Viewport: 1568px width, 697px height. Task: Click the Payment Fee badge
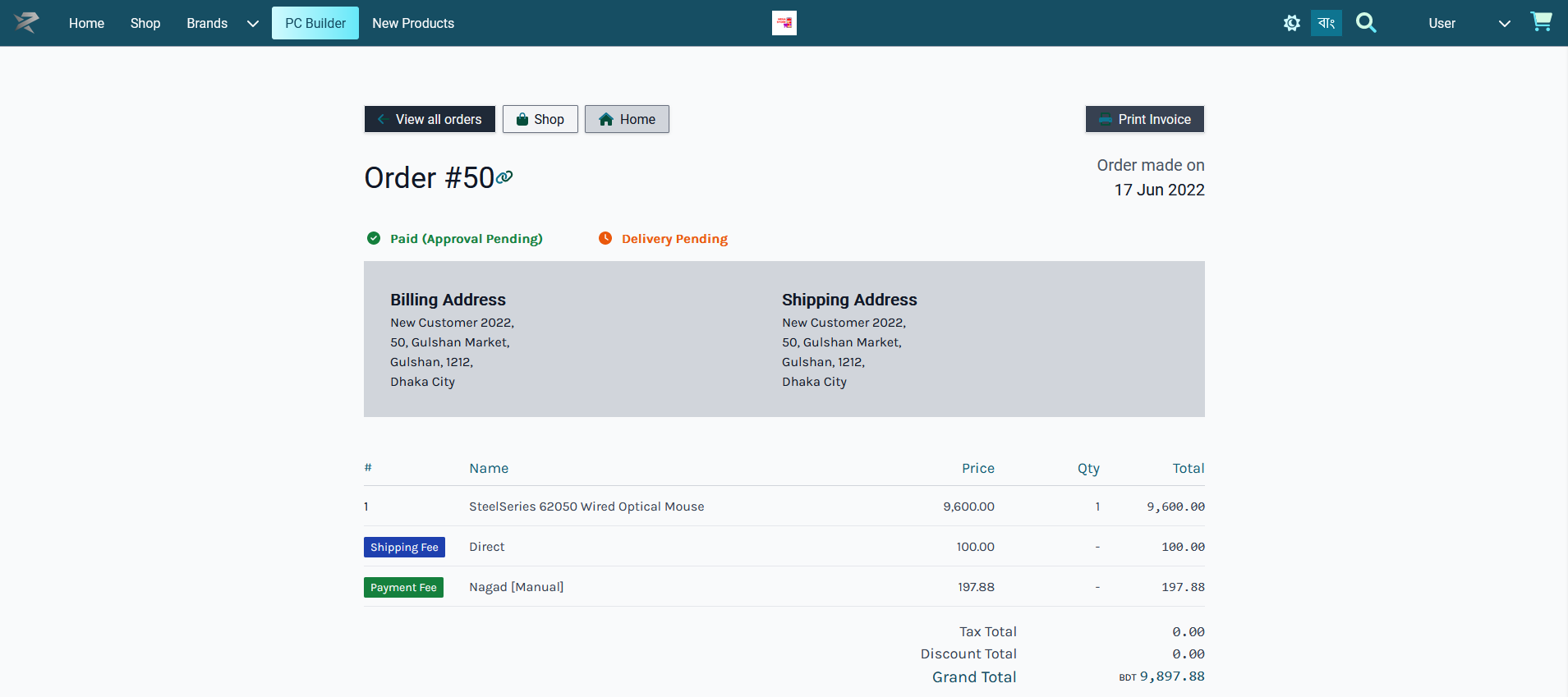point(403,588)
